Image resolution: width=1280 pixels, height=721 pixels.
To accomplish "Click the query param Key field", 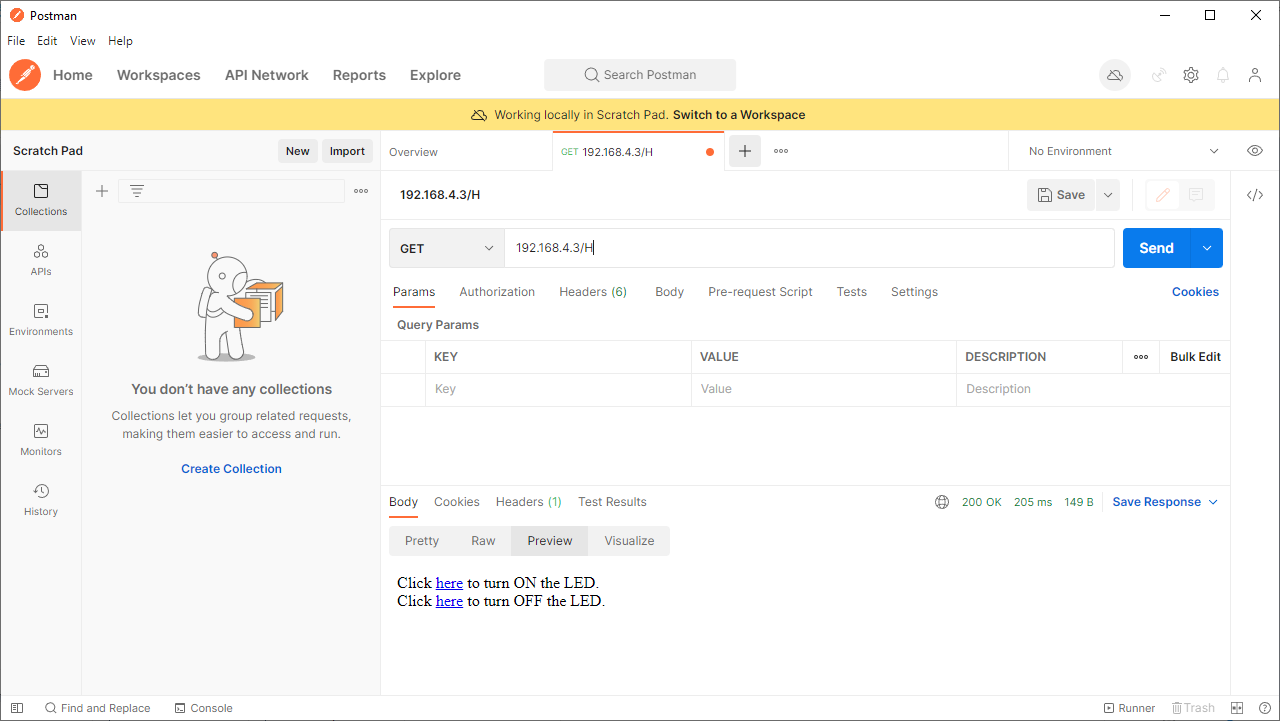I will coord(558,389).
